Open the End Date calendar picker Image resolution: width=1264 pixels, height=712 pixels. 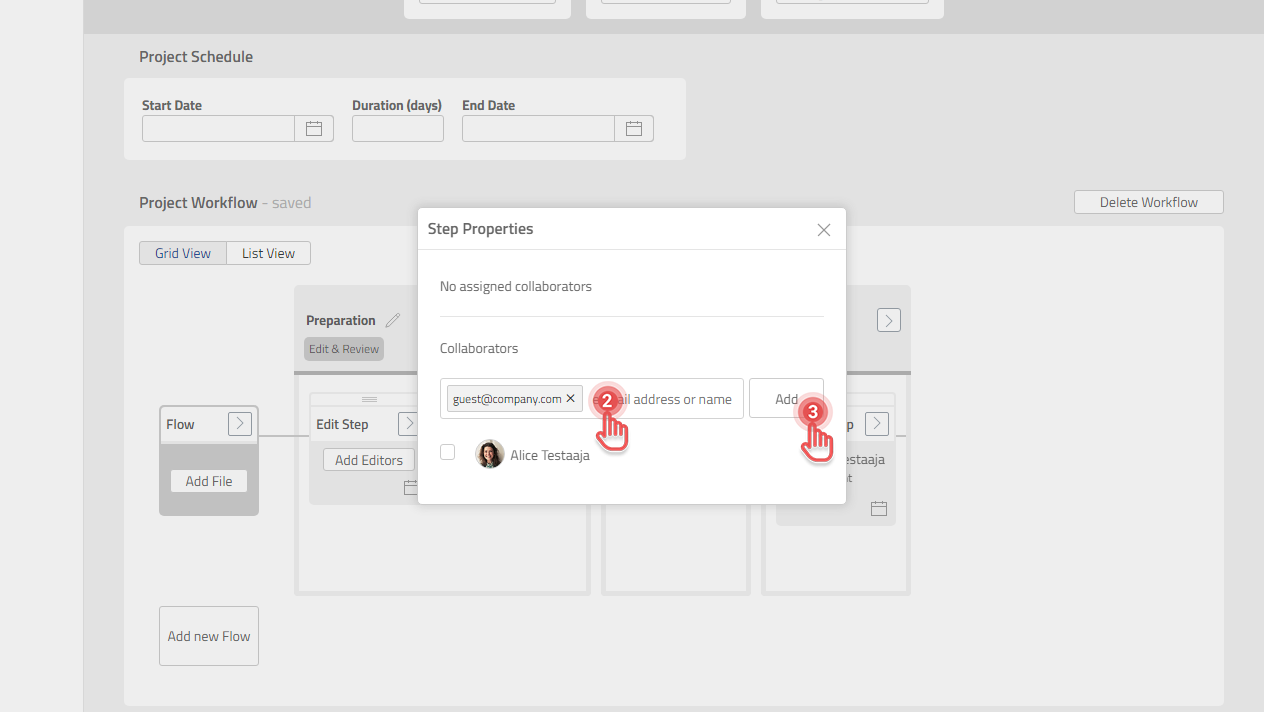click(x=634, y=128)
